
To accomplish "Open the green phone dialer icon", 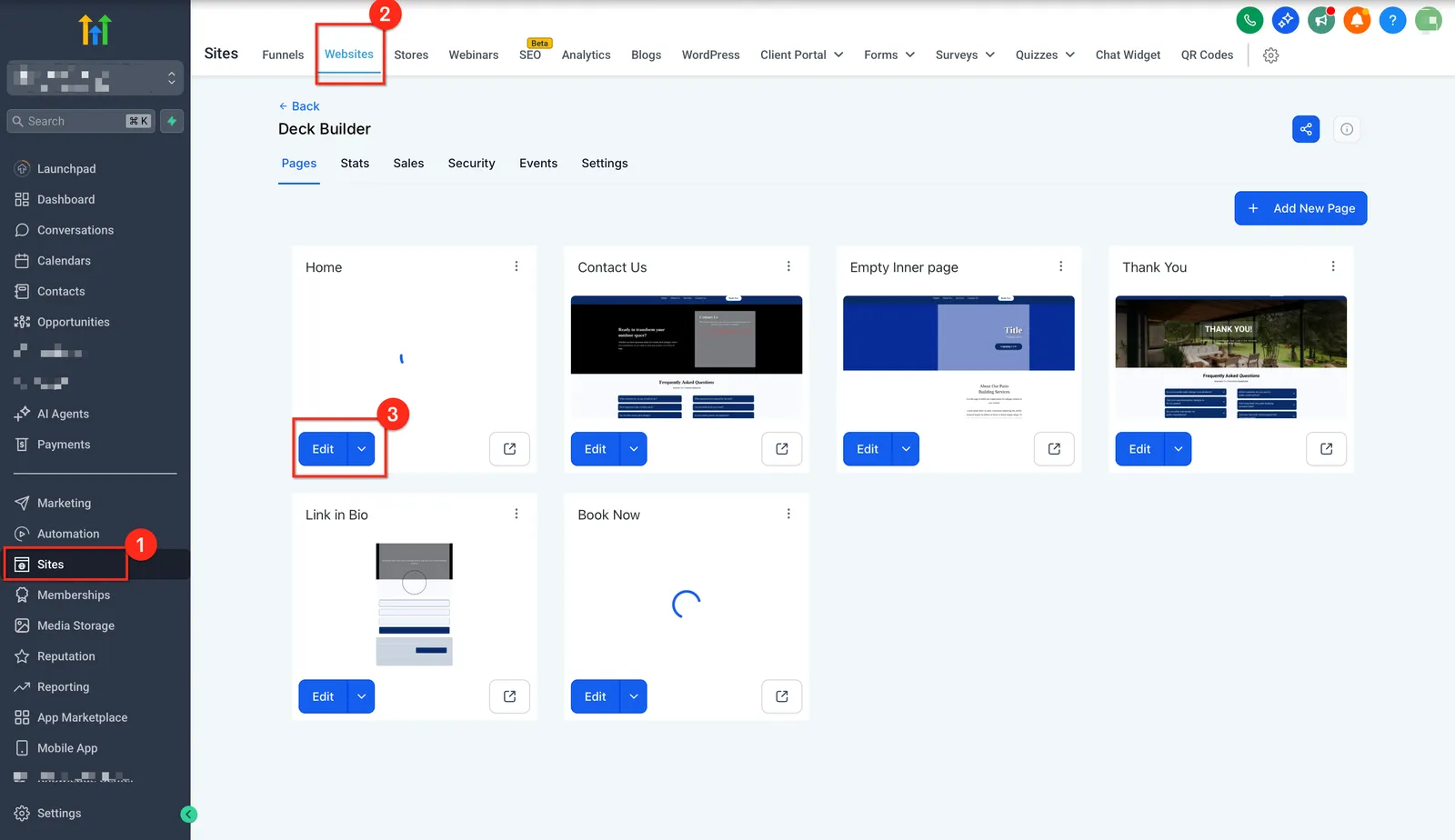I will click(1249, 20).
